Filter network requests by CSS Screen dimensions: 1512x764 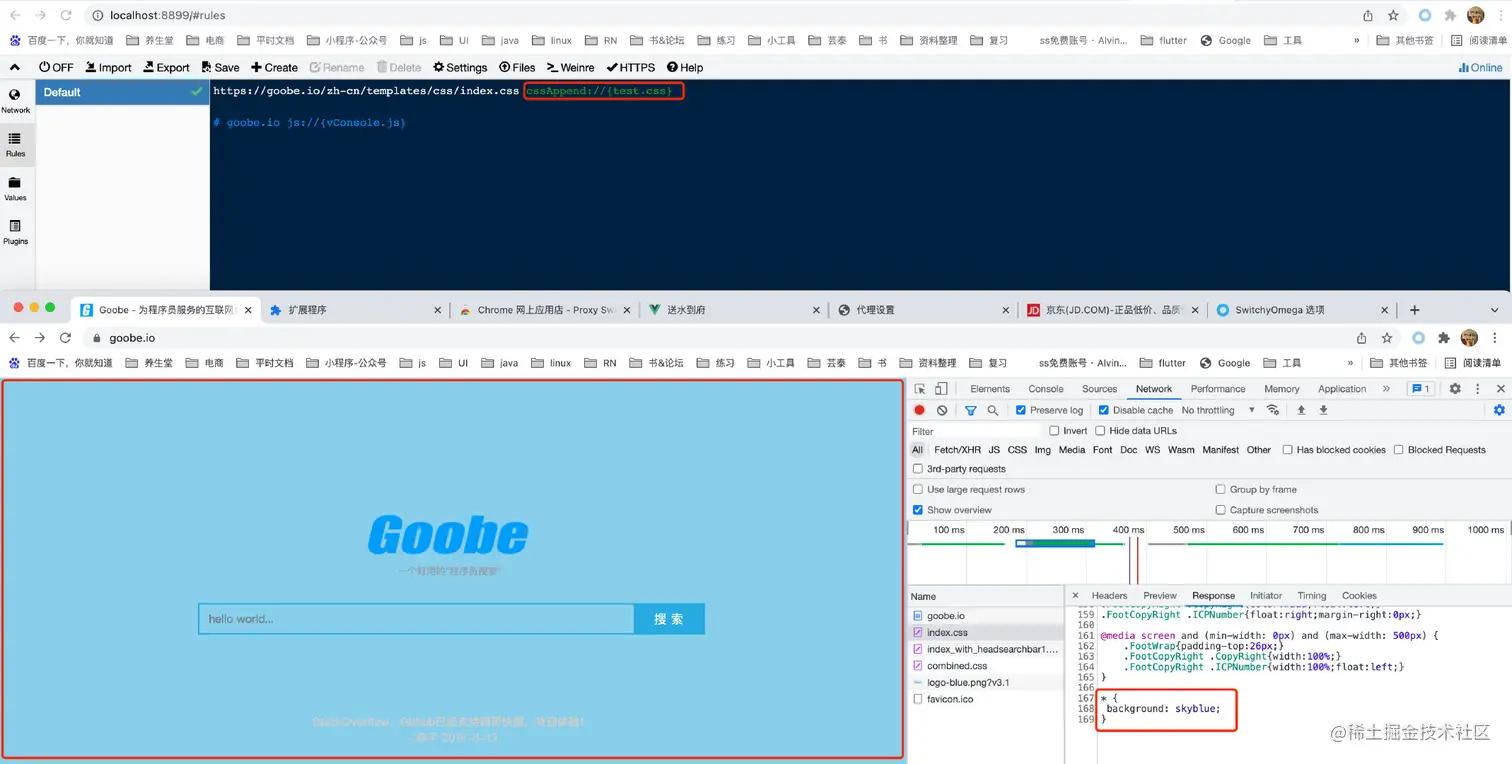pyautogui.click(x=1017, y=450)
